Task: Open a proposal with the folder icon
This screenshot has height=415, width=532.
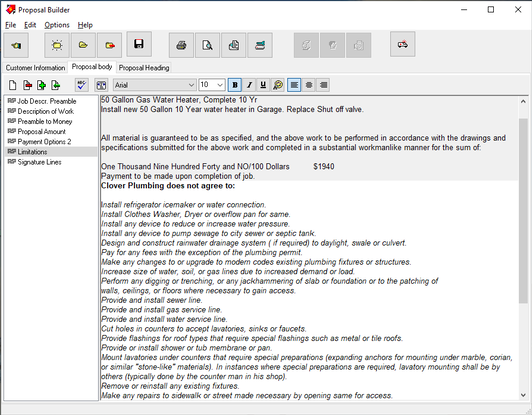Action: (x=83, y=45)
